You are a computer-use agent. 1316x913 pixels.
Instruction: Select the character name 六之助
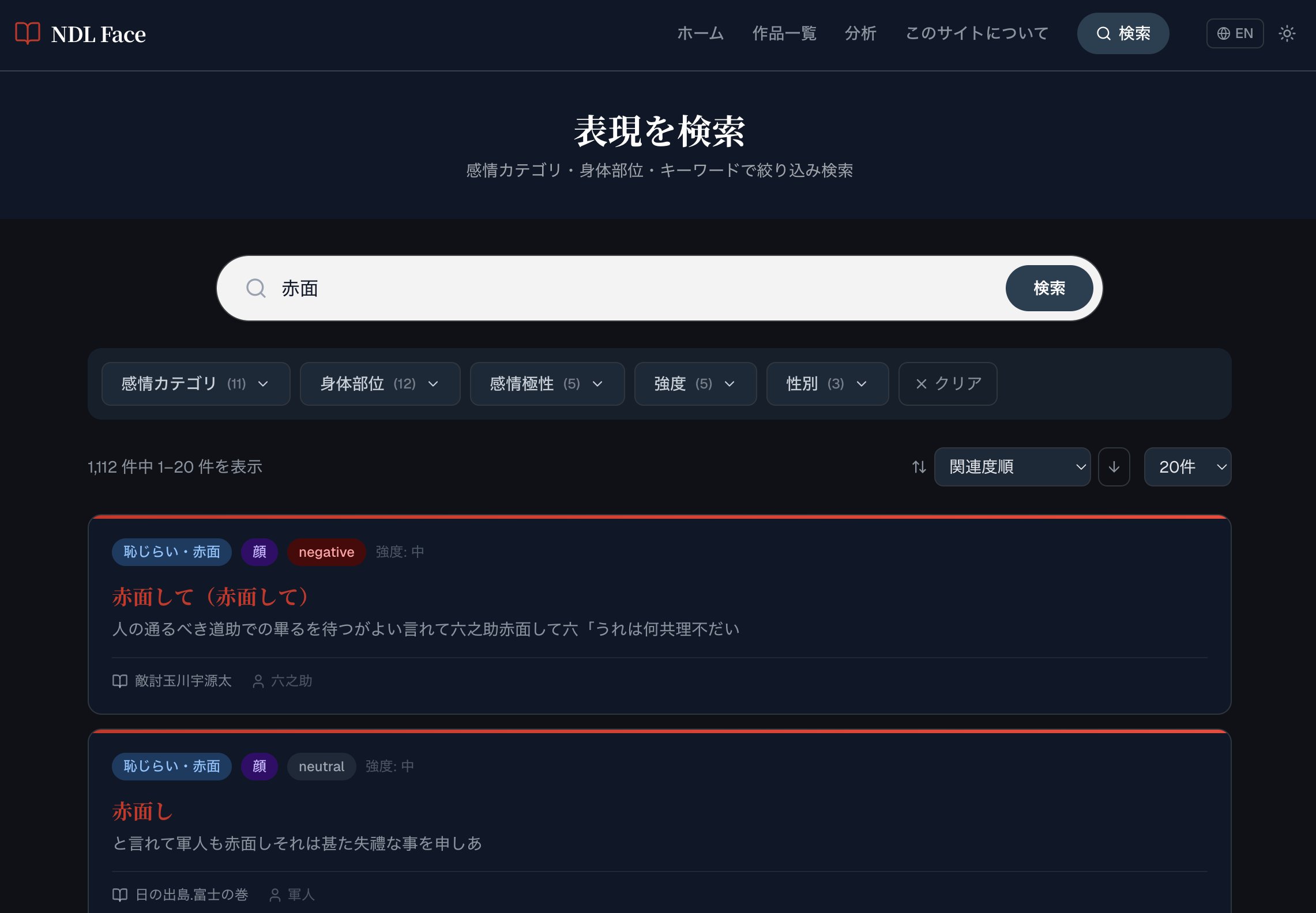(292, 681)
